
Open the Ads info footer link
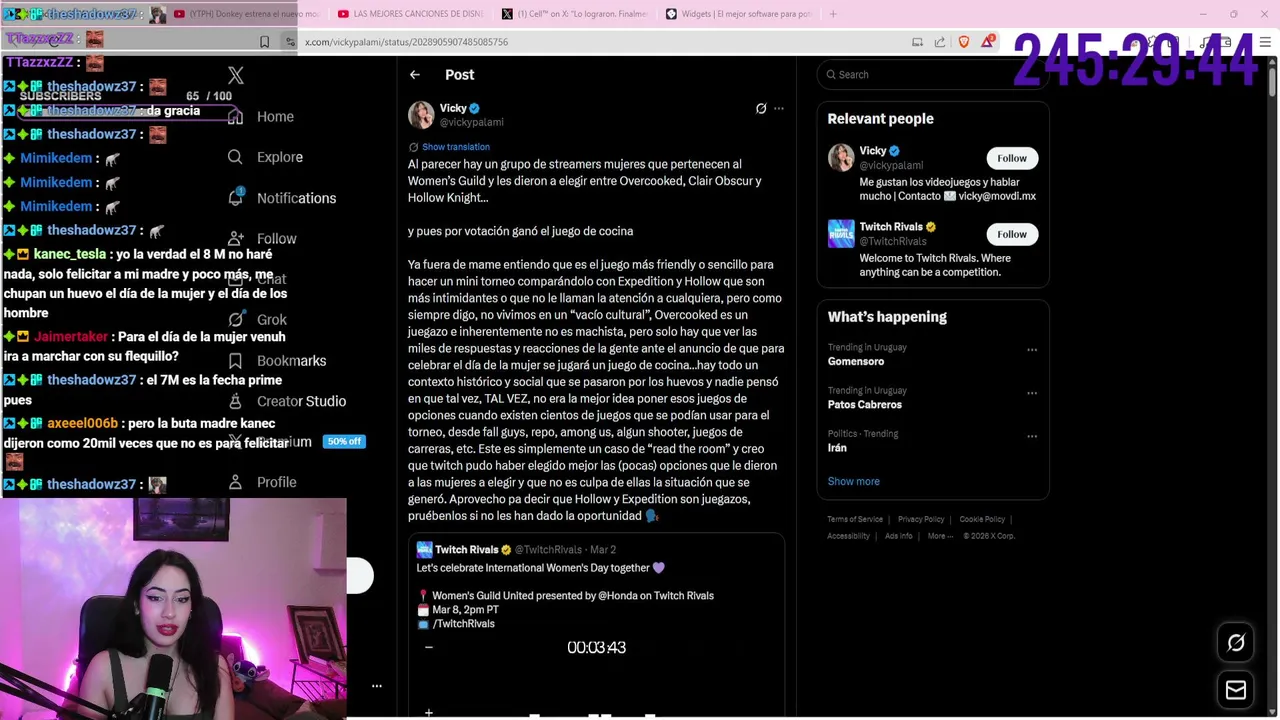click(x=898, y=536)
